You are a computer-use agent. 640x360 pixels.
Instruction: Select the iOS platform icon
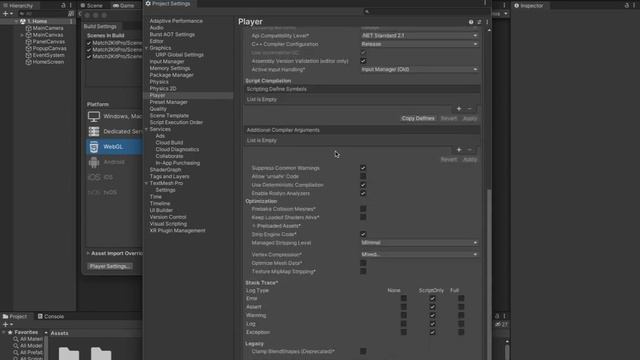point(94,177)
